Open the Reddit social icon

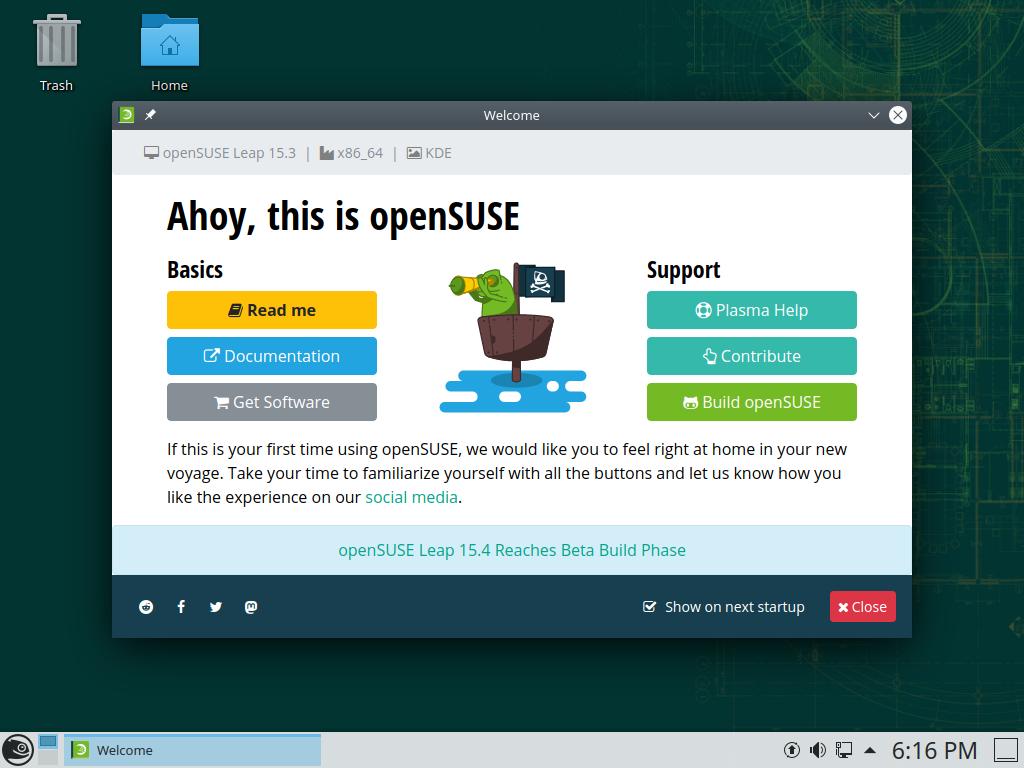point(146,607)
